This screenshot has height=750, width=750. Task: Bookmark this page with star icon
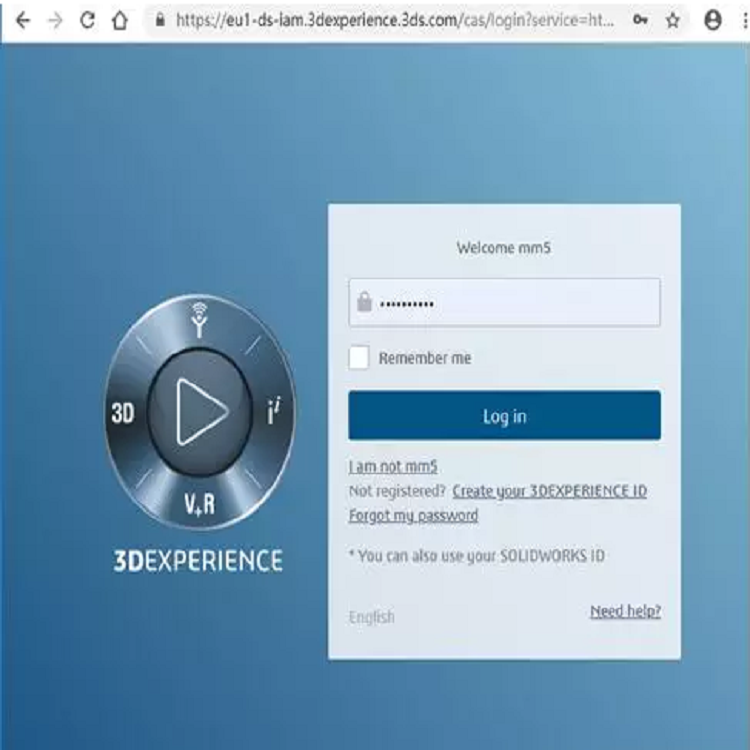(x=673, y=20)
